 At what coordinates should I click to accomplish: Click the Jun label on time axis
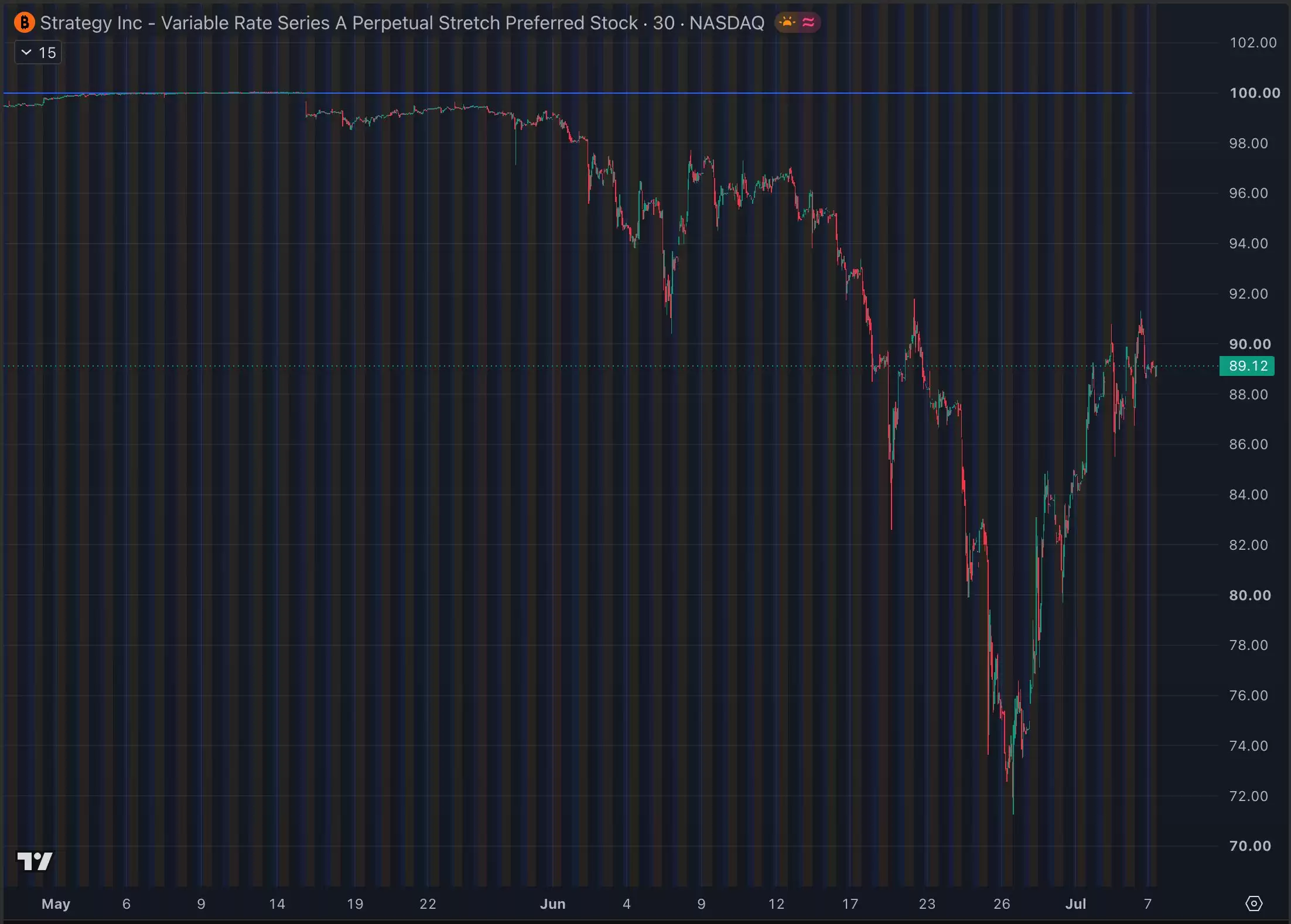point(552,904)
